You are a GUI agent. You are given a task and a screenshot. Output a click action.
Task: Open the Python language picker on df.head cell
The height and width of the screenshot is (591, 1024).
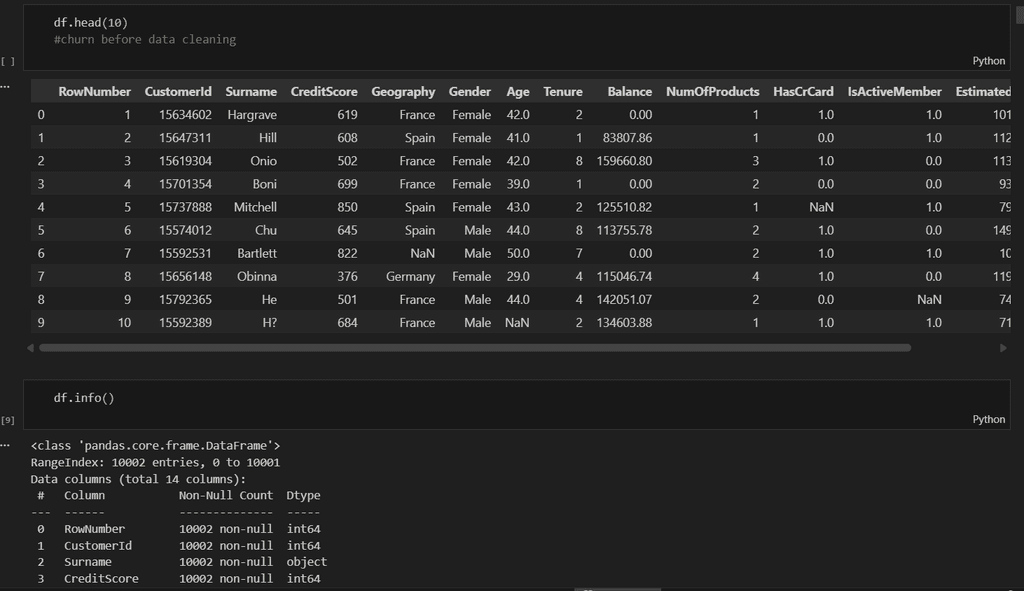pos(988,61)
